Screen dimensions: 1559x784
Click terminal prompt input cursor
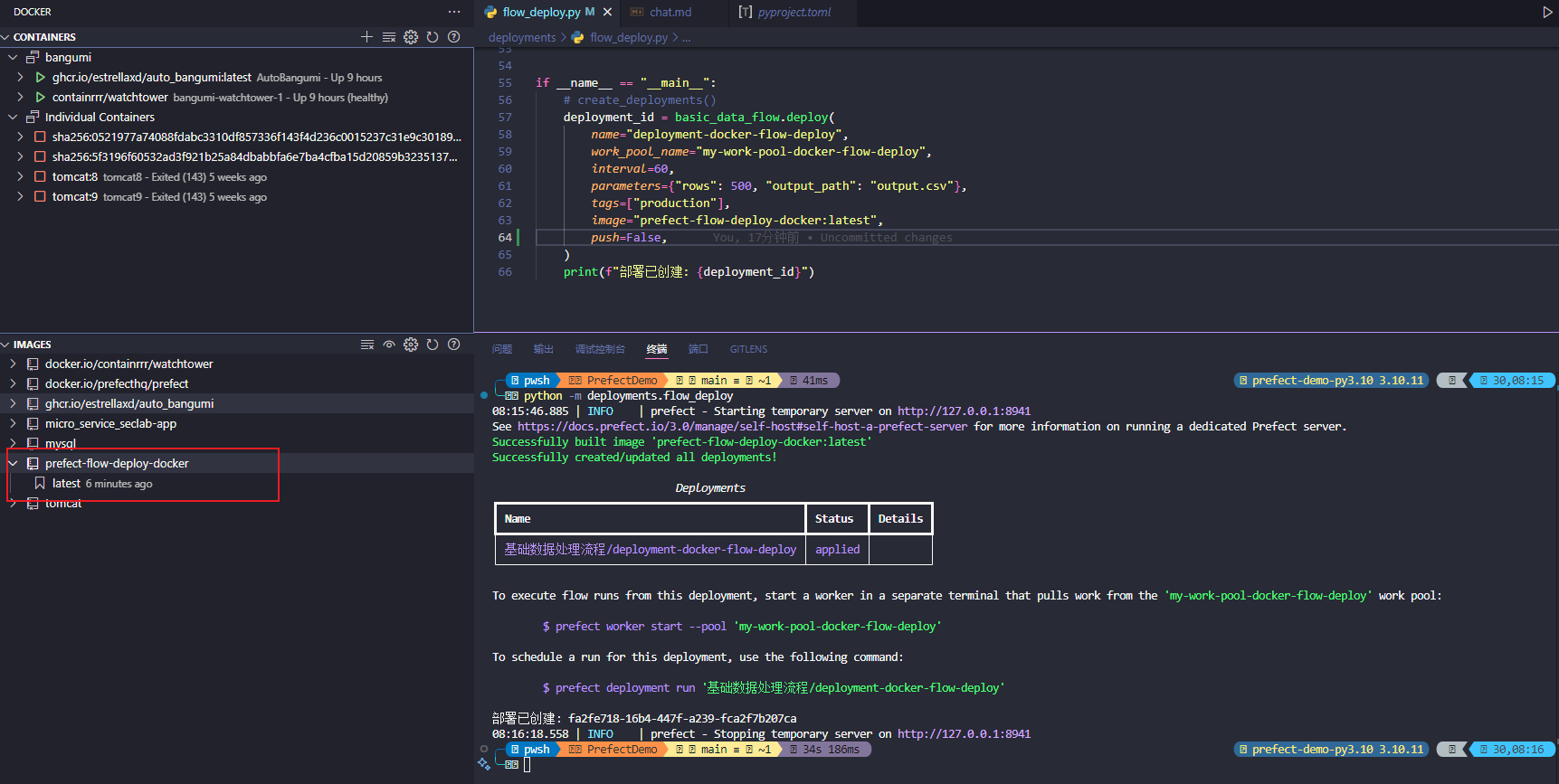pyautogui.click(x=528, y=765)
